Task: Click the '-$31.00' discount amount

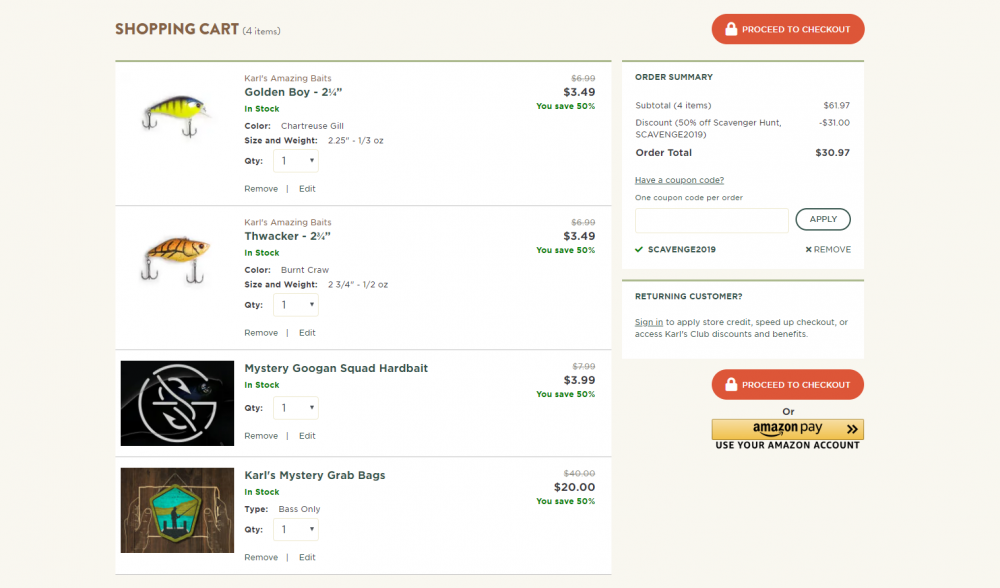Action: [x=834, y=122]
